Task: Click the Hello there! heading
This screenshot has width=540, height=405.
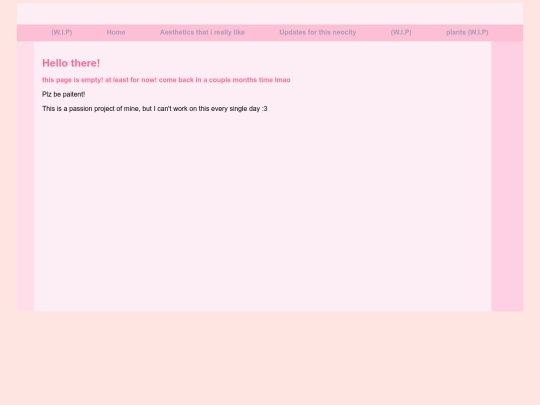Action: [71, 63]
